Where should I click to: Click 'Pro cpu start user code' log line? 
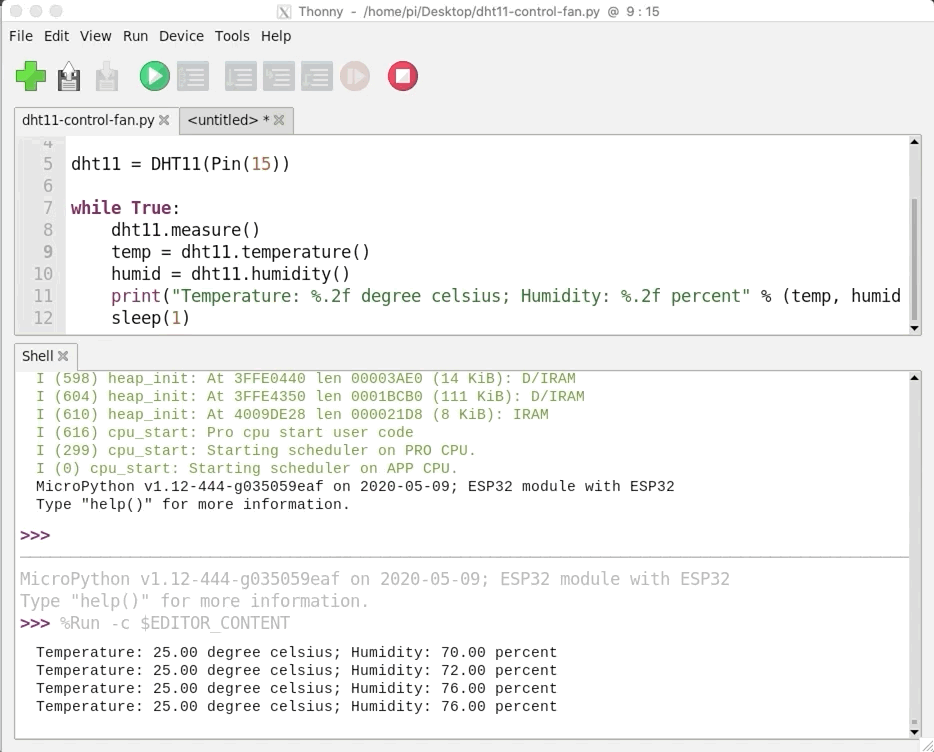click(225, 433)
